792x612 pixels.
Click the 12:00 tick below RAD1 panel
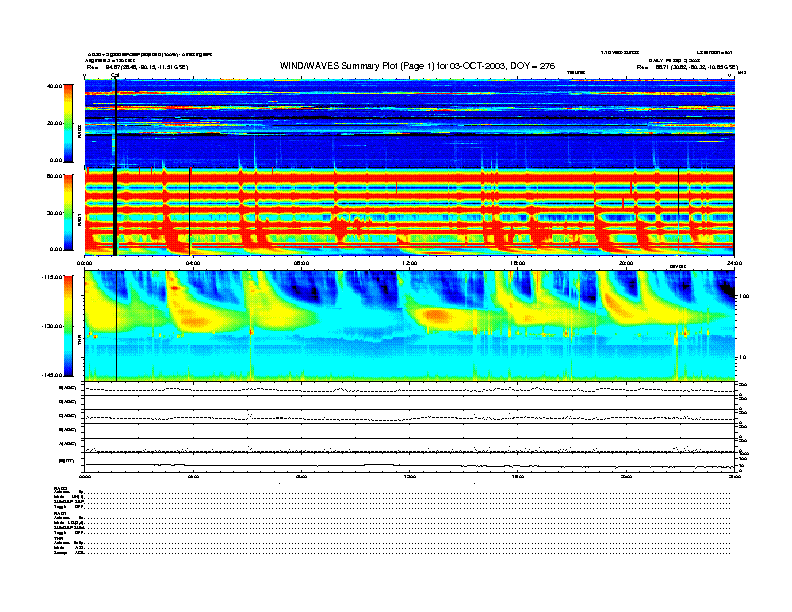point(410,263)
